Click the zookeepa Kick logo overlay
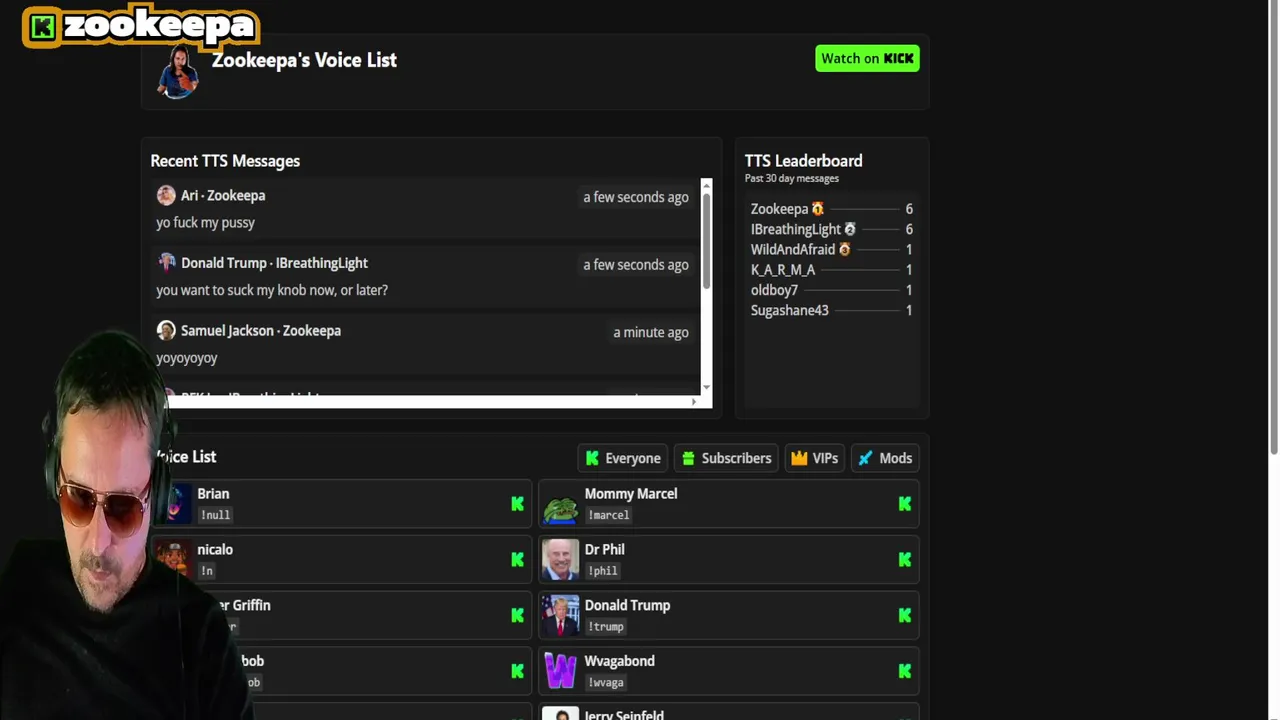 tap(141, 26)
